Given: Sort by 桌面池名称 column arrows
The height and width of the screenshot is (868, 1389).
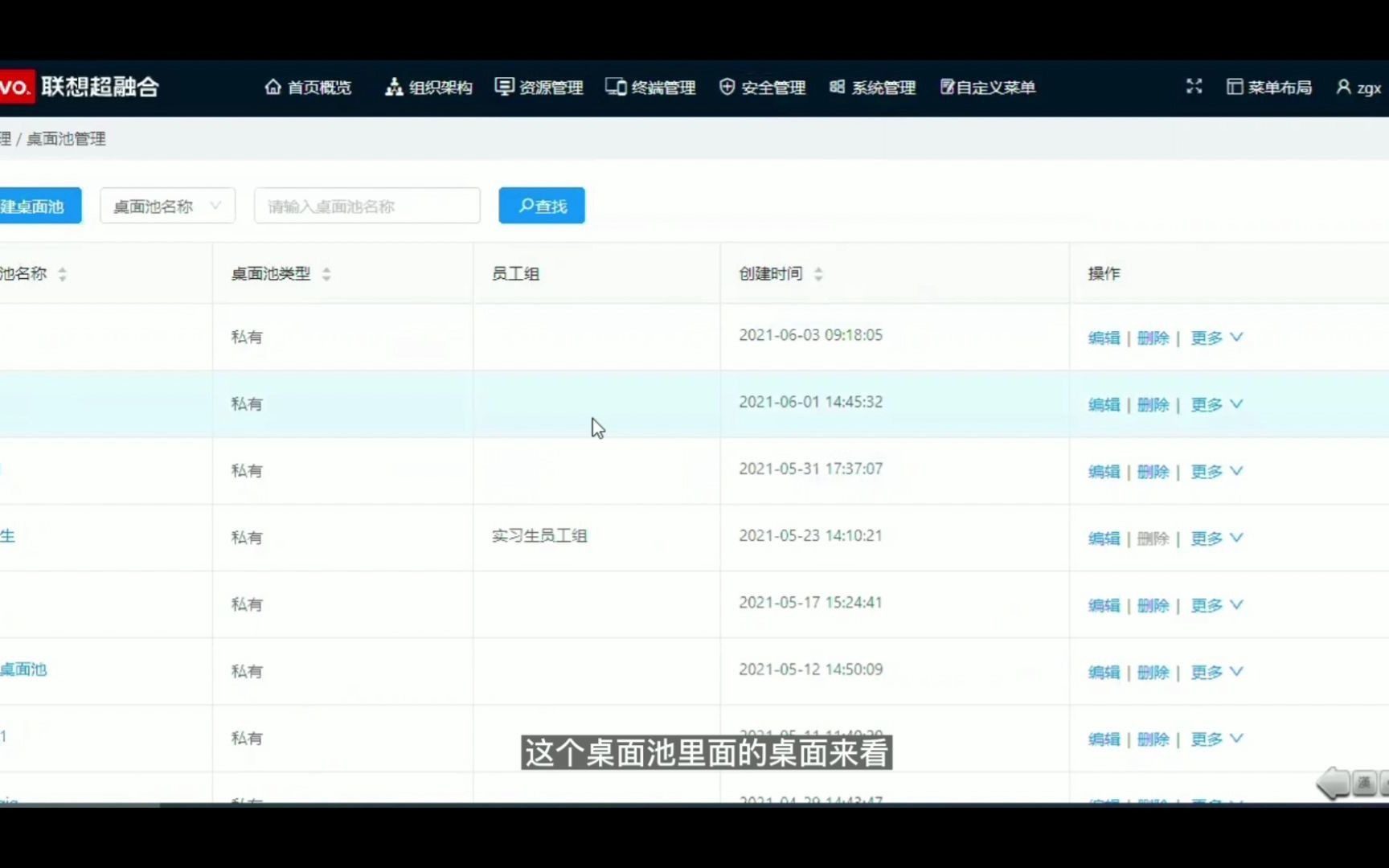Looking at the screenshot, I should [62, 274].
